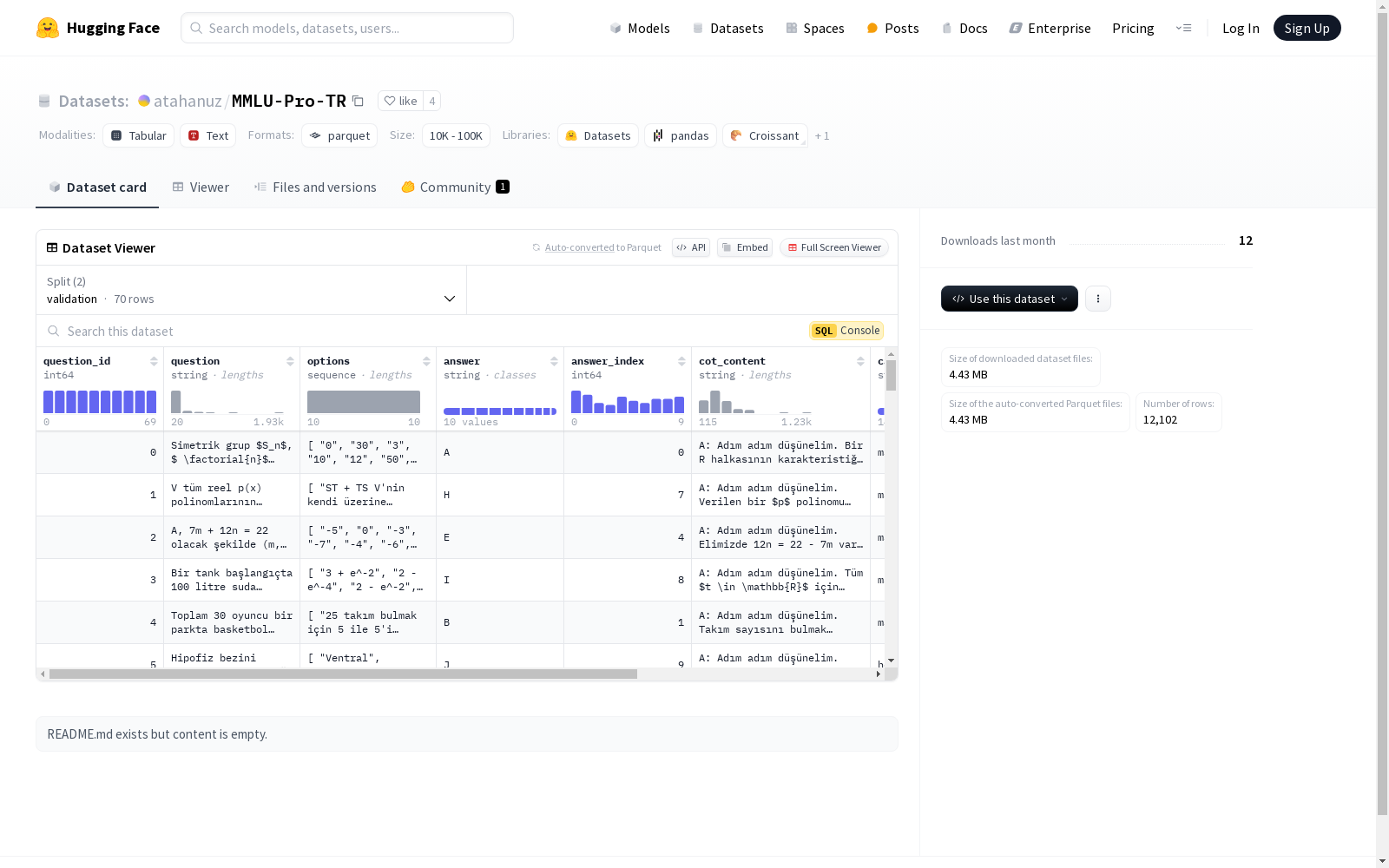Image resolution: width=1389 pixels, height=868 pixels.
Task: Open Files and versions tab
Action: (x=315, y=187)
